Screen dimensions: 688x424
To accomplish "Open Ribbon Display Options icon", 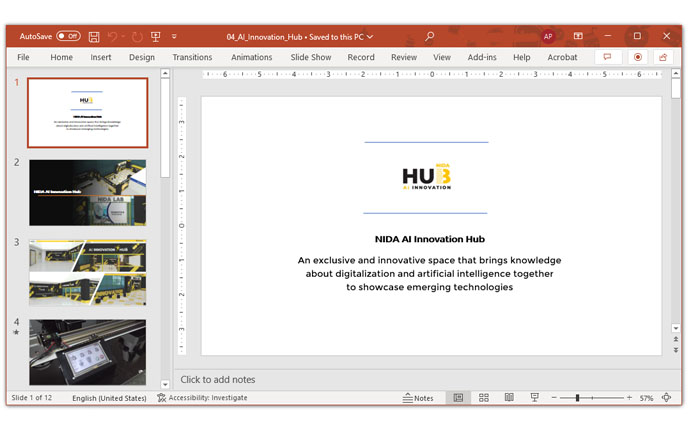I will point(578,36).
